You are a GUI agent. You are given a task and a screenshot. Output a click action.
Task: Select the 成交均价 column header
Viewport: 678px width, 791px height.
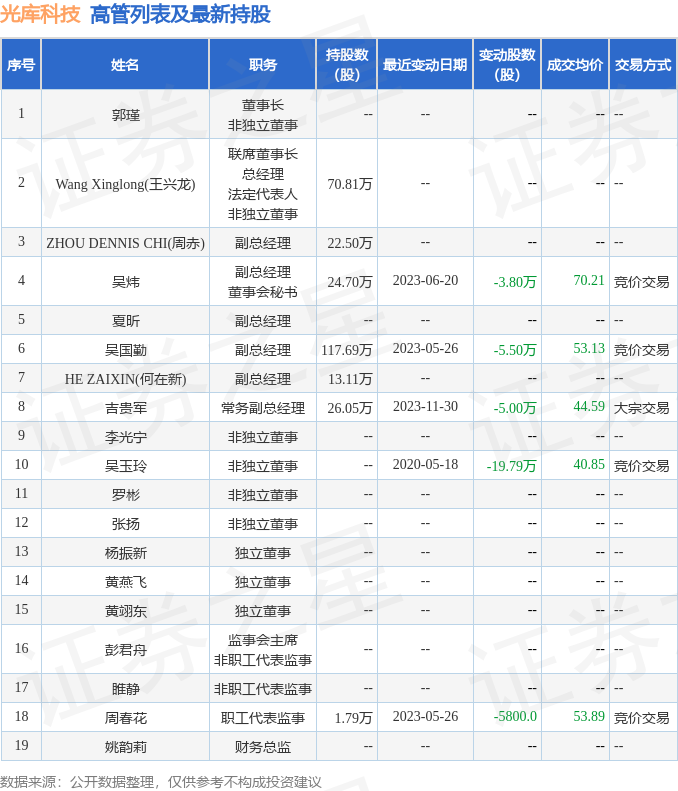(575, 65)
